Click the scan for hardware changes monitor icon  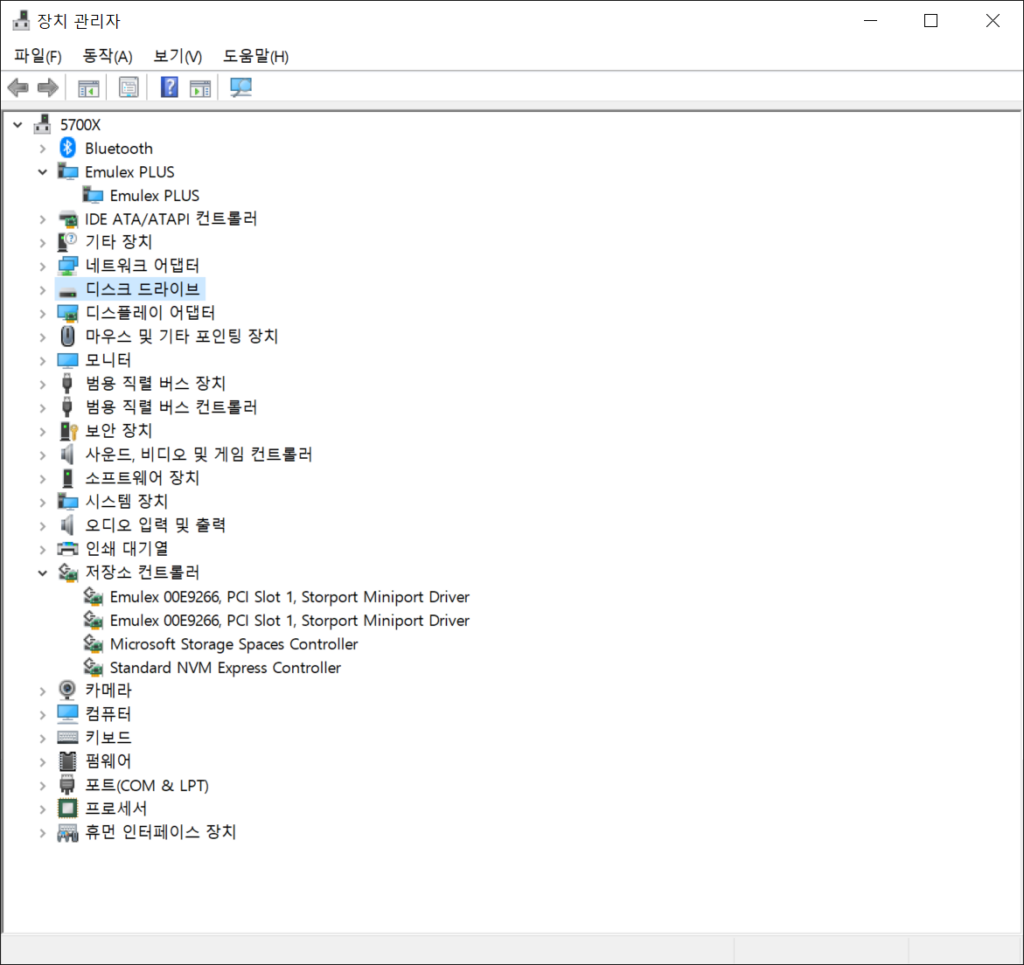pos(241,88)
